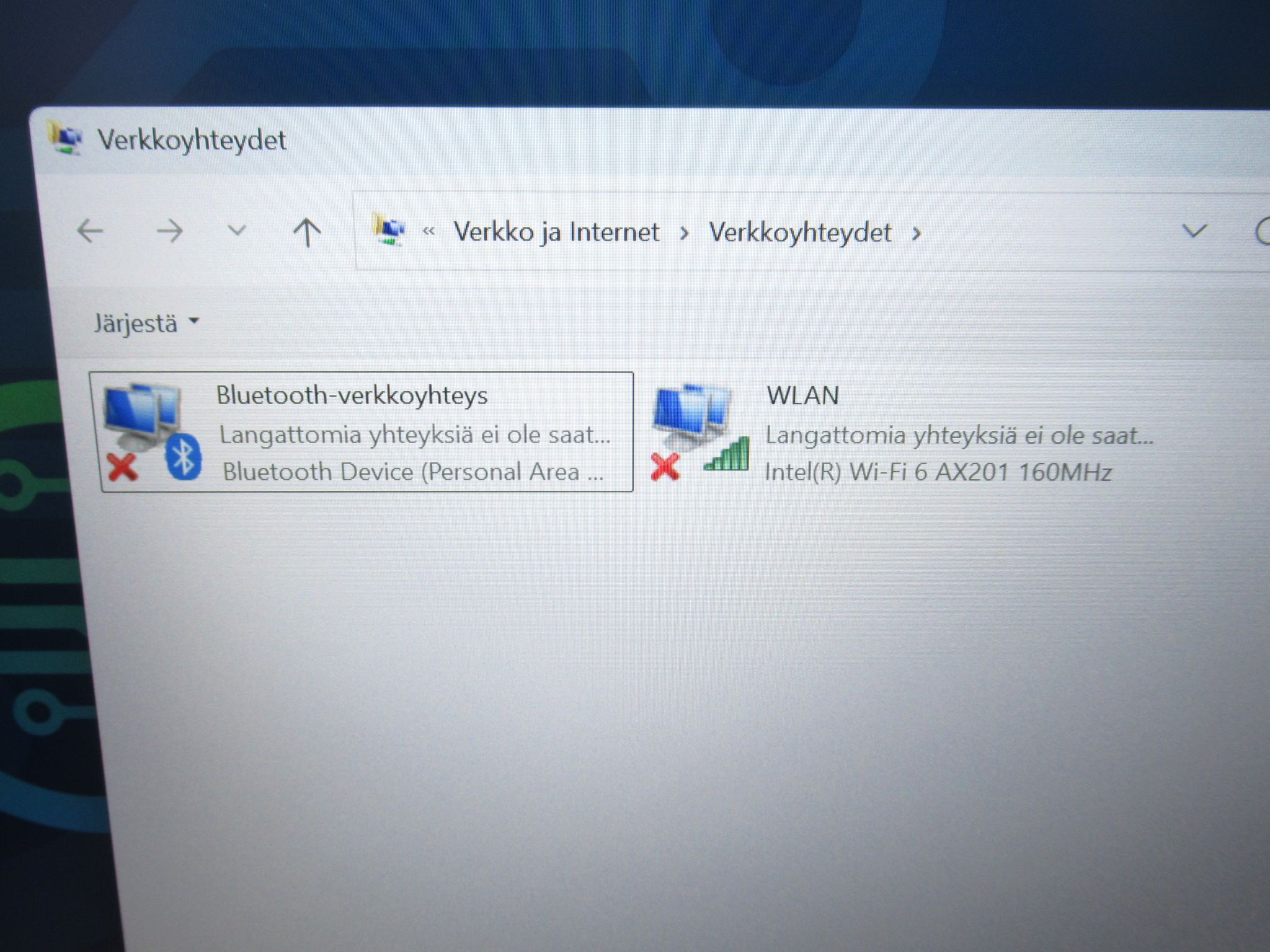The image size is (1270, 952).
Task: Expand hidden breadcrumb path double chevron
Action: click(x=429, y=232)
